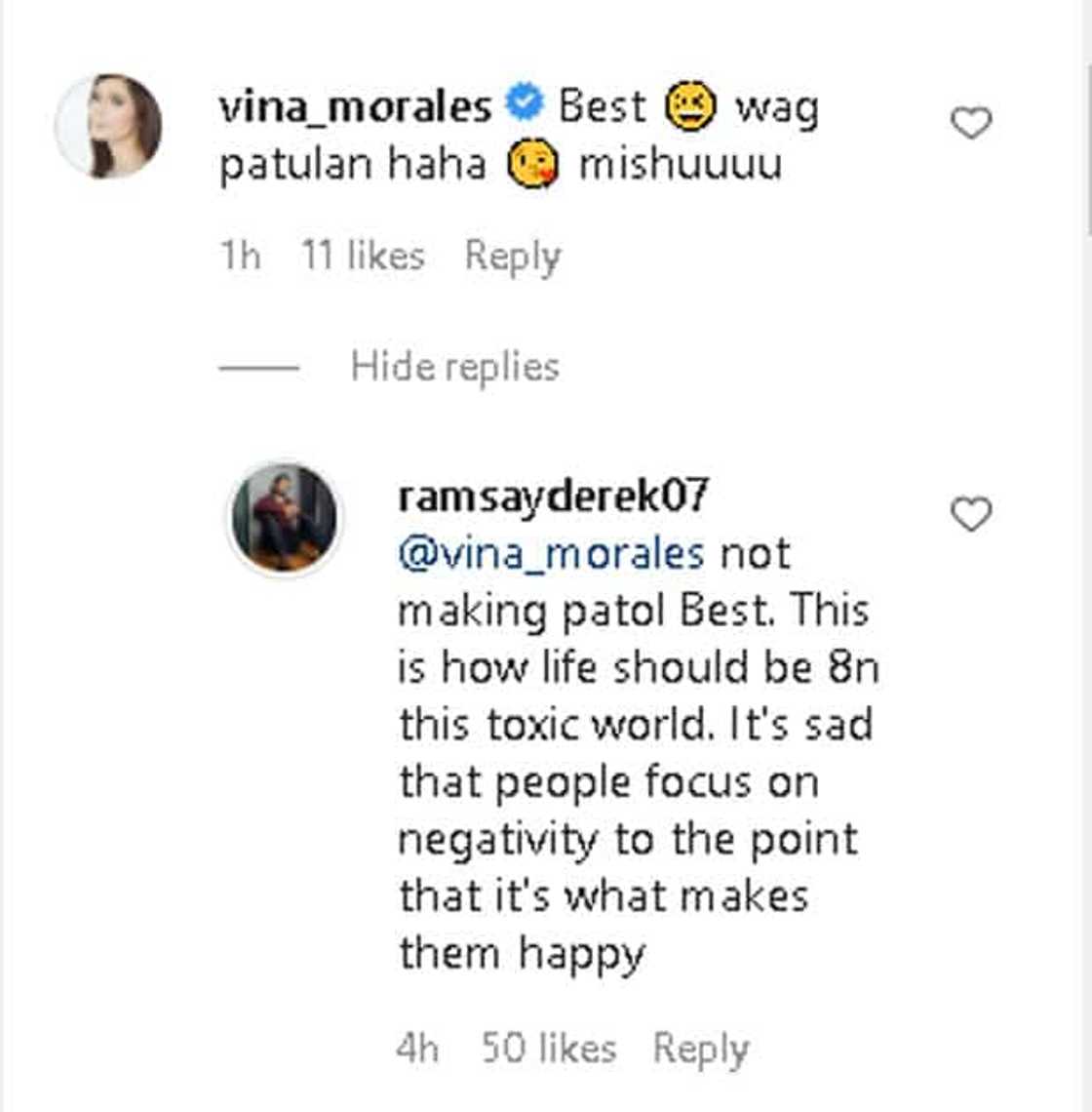Viewport: 1092px width, 1112px height.
Task: Click the 4h timestamp
Action: [417, 1049]
